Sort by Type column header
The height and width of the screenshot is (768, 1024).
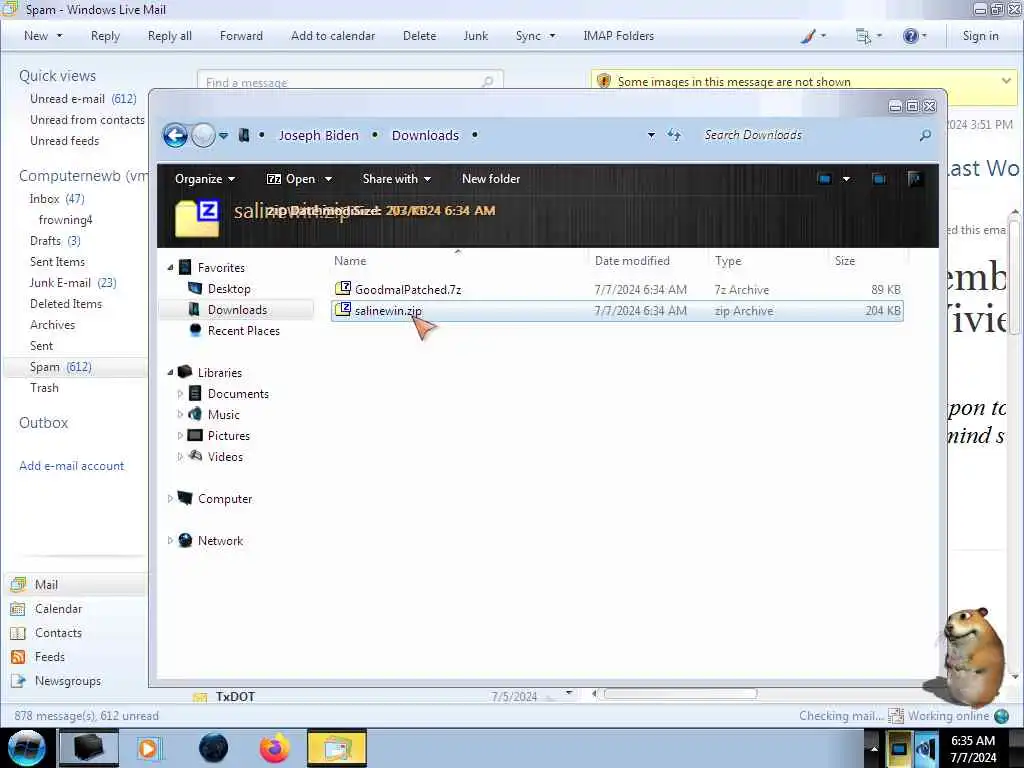click(x=728, y=261)
